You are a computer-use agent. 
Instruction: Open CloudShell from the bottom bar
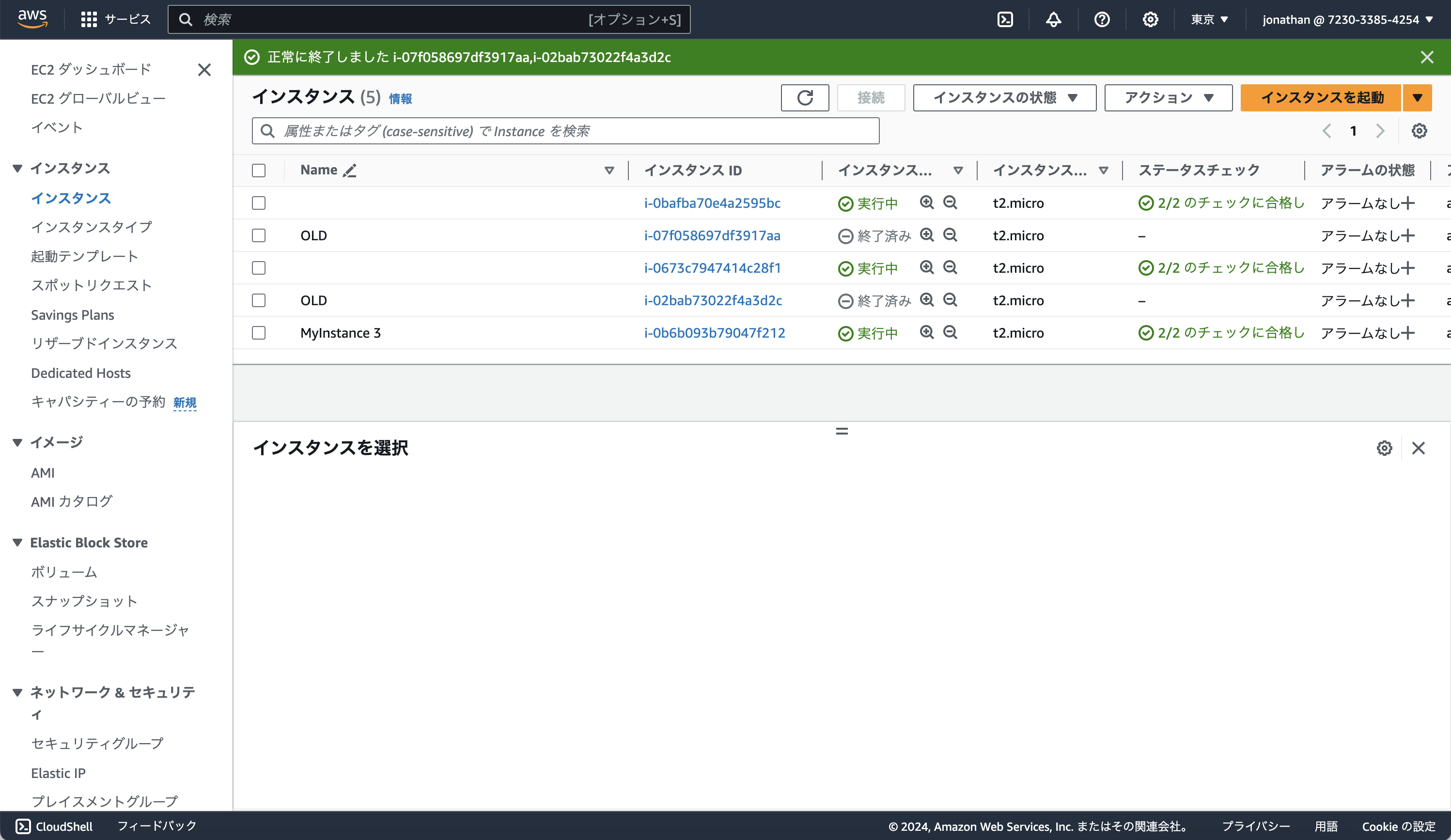point(55,826)
